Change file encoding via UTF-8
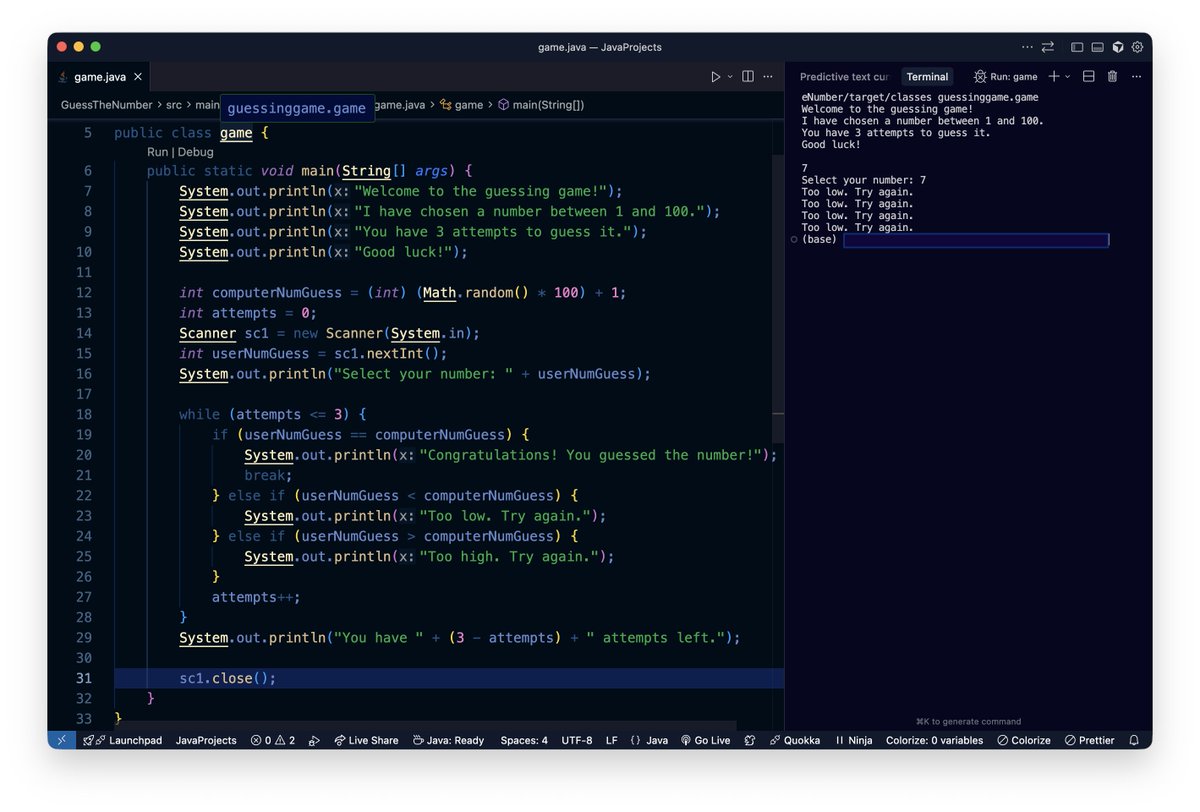The width and height of the screenshot is (1200, 812). click(577, 740)
